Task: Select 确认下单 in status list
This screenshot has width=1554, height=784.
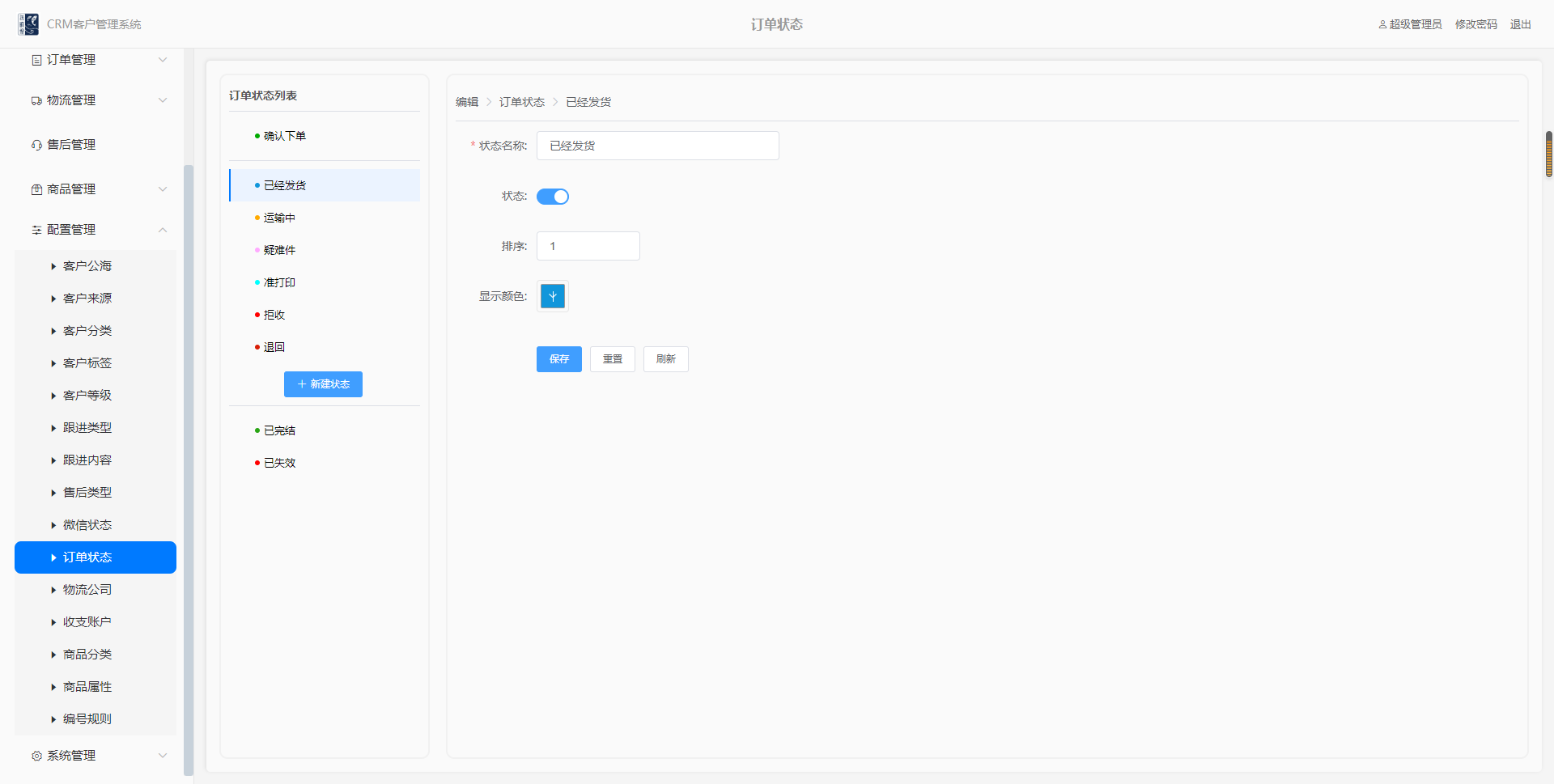Action: pyautogui.click(x=325, y=136)
